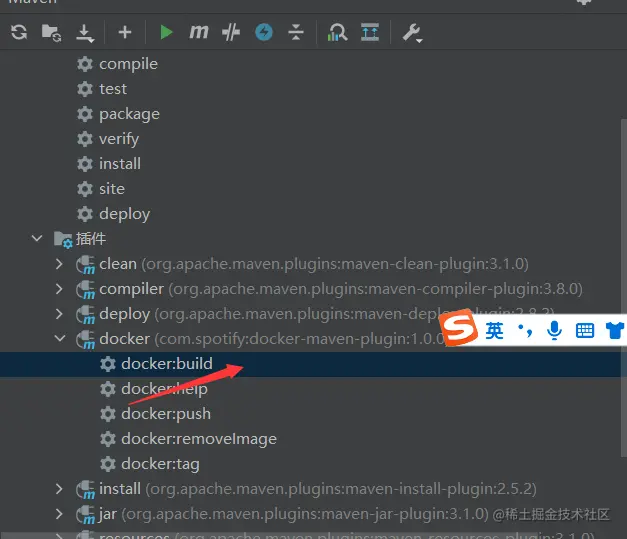This screenshot has width=627, height=539.
Task: Toggle offline mode lightning icon
Action: click(264, 32)
